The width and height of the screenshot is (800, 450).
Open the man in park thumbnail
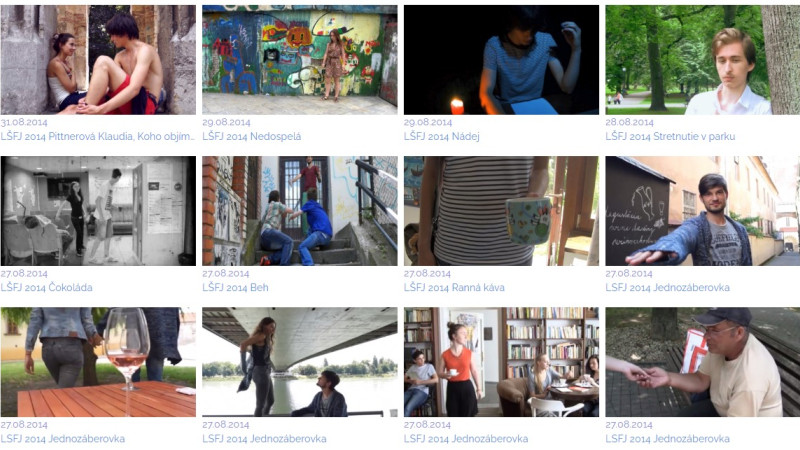(x=703, y=60)
